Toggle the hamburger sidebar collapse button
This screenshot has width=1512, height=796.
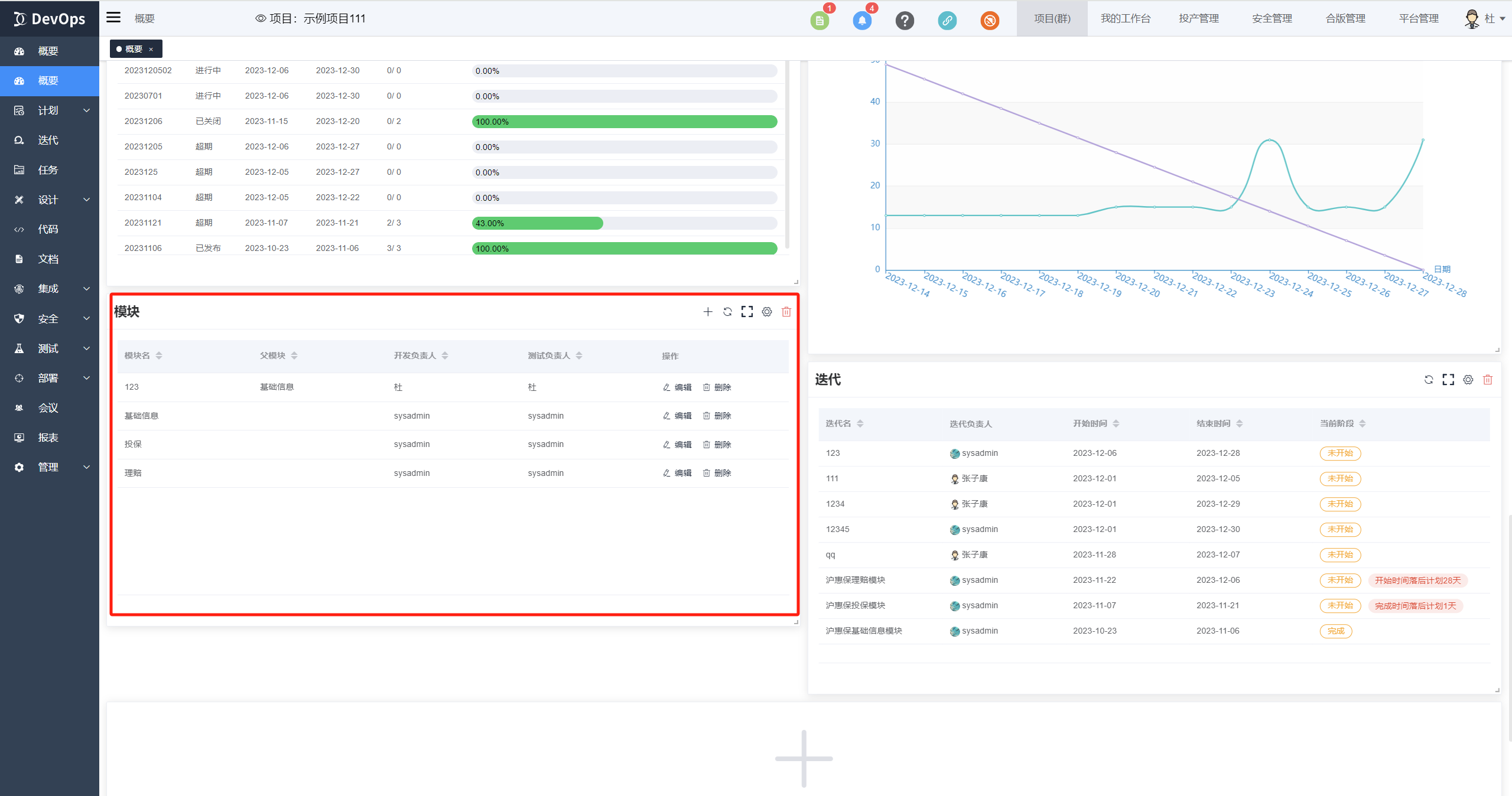pyautogui.click(x=113, y=18)
